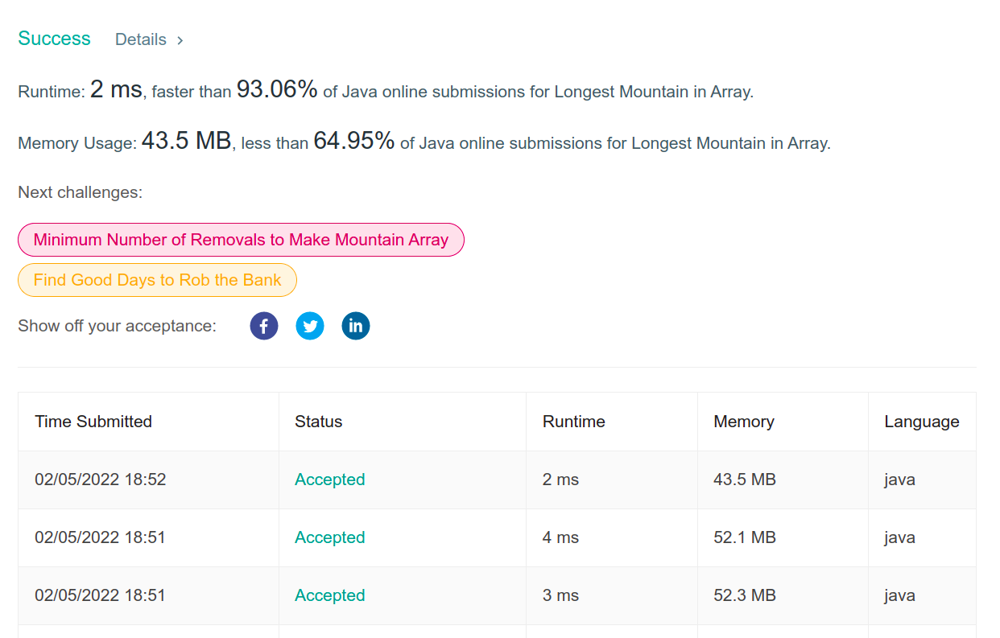Open the Accepted submission with 4 ms runtime

click(x=330, y=538)
